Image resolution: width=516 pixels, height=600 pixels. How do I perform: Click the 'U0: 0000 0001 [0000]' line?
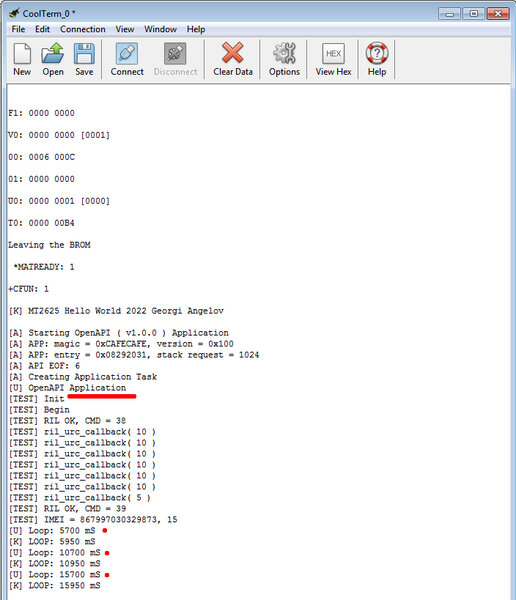coord(59,201)
